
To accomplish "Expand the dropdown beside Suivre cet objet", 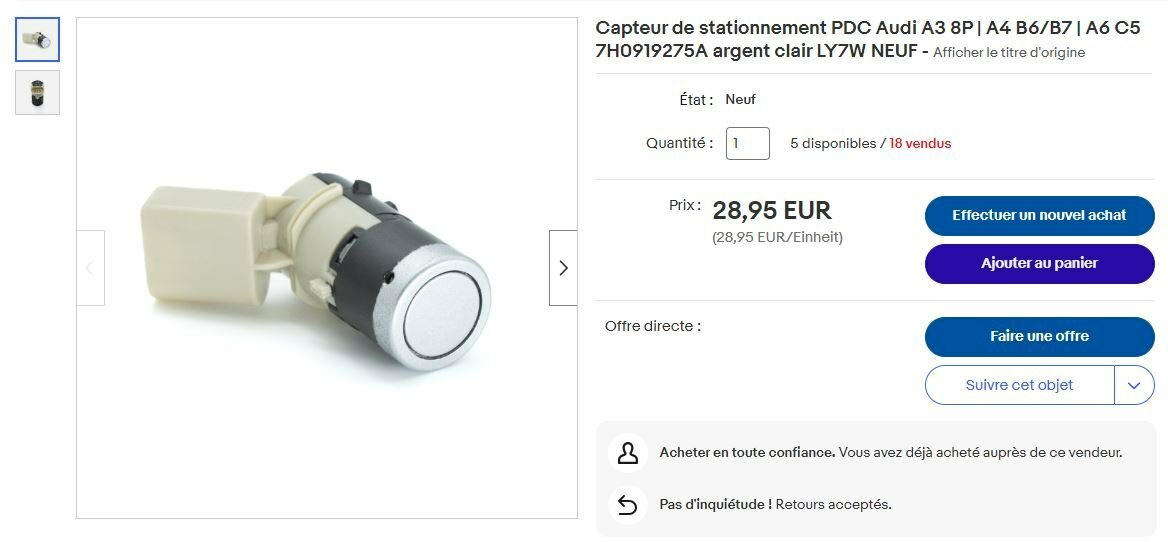I will (x=1134, y=385).
